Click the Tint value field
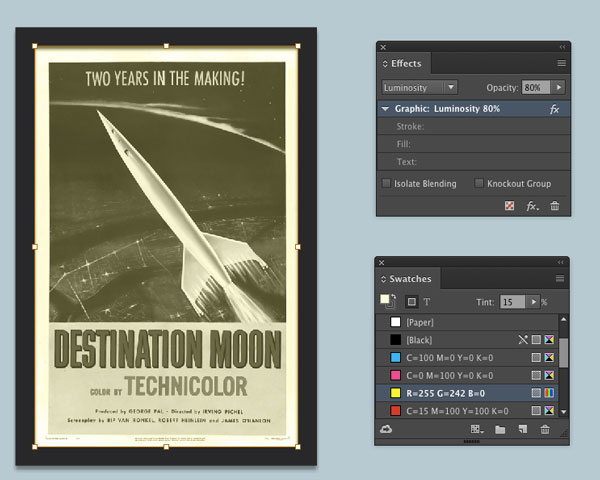The width and height of the screenshot is (600, 480). [513, 302]
